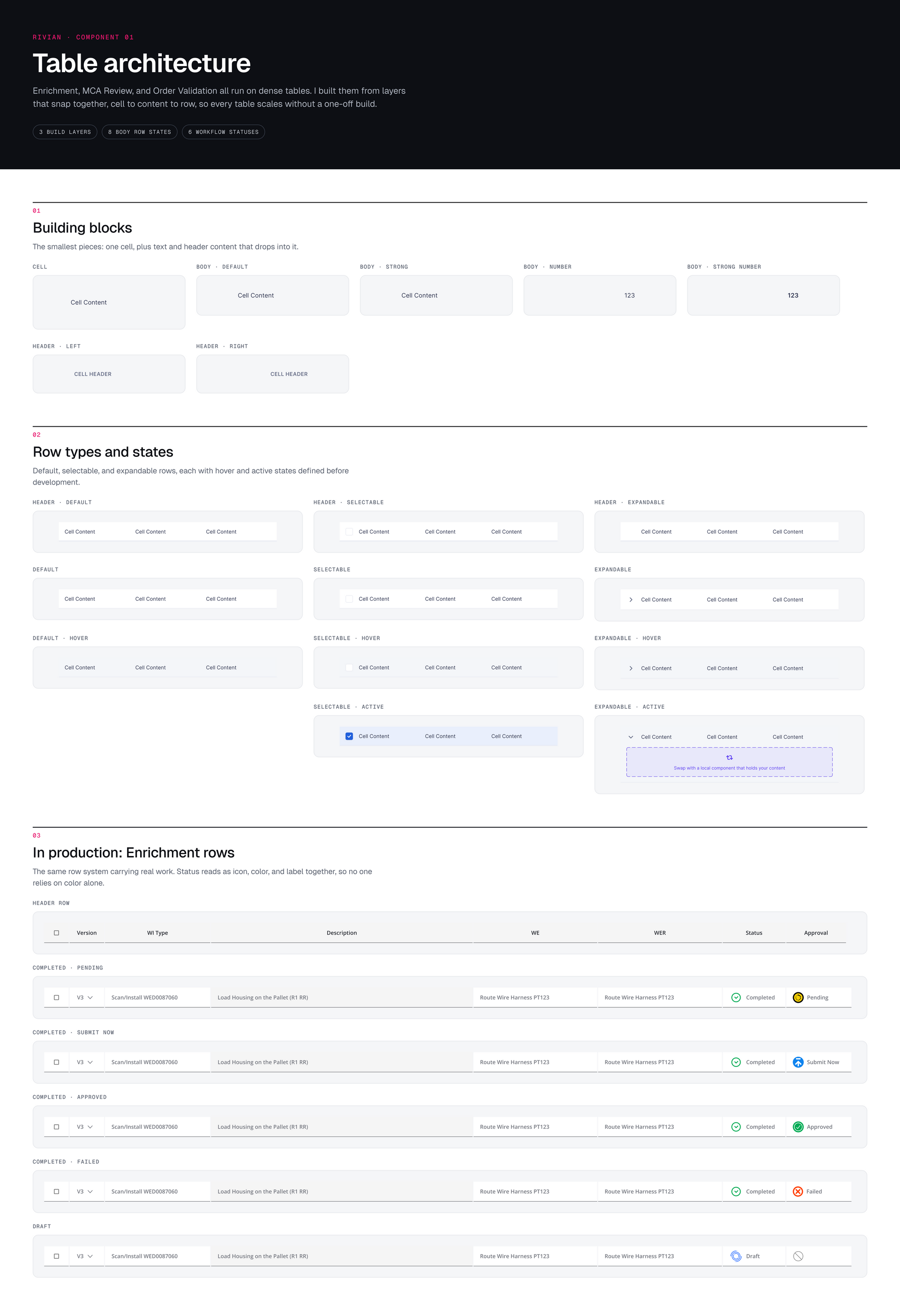Click the WI Type column header
Screen dimensions: 900x1316
[x=157, y=932]
